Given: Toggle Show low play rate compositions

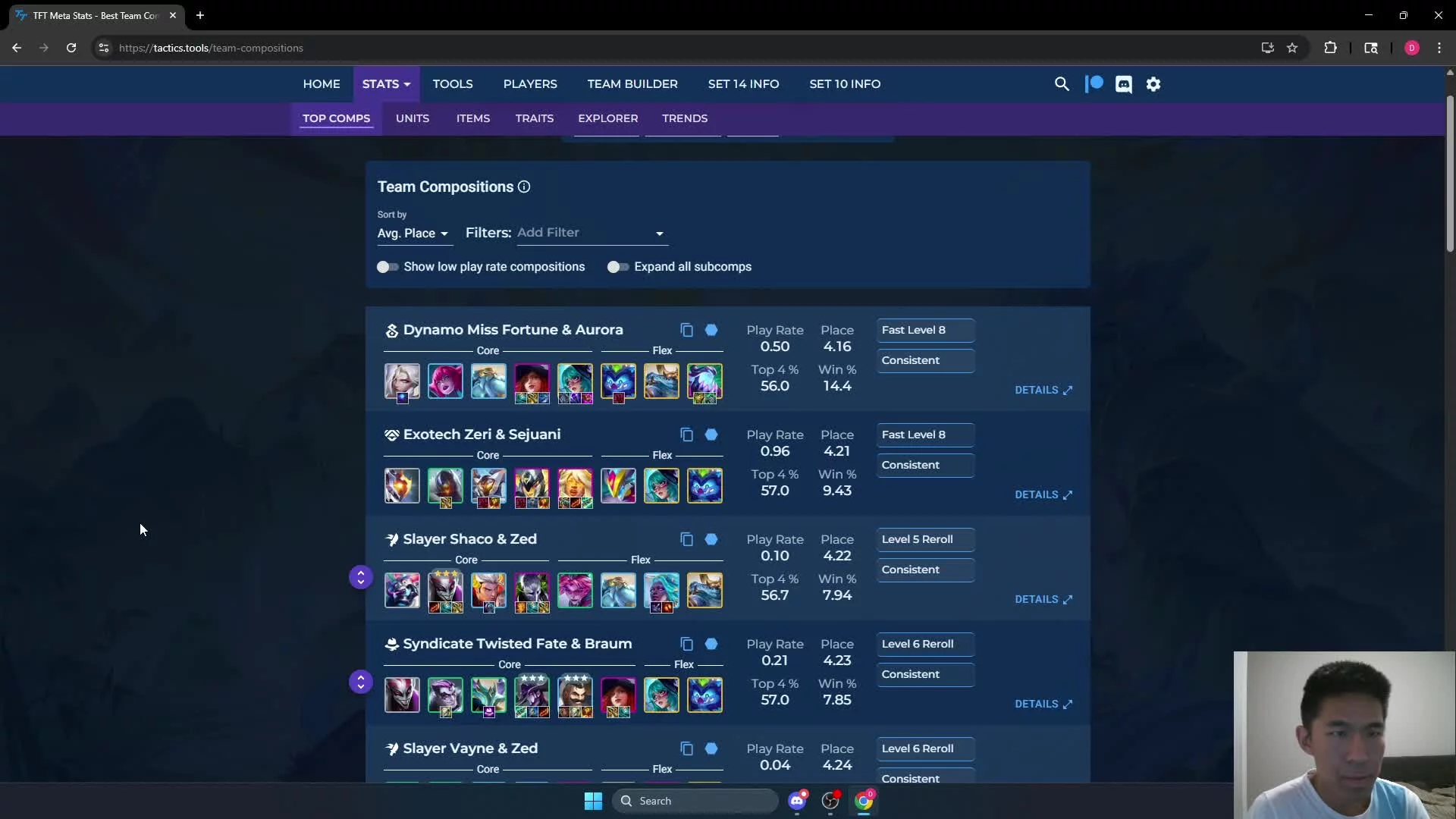Looking at the screenshot, I should (388, 267).
